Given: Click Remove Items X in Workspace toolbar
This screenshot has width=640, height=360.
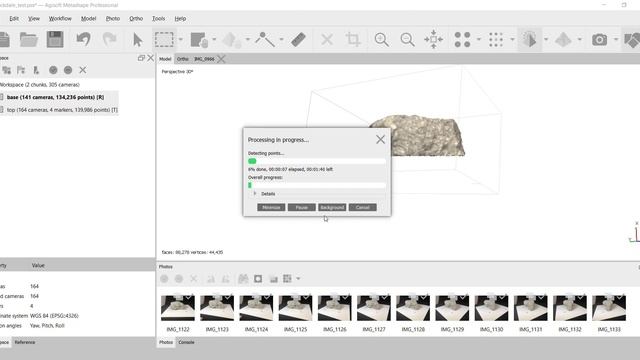Looking at the screenshot, I should (83, 70).
